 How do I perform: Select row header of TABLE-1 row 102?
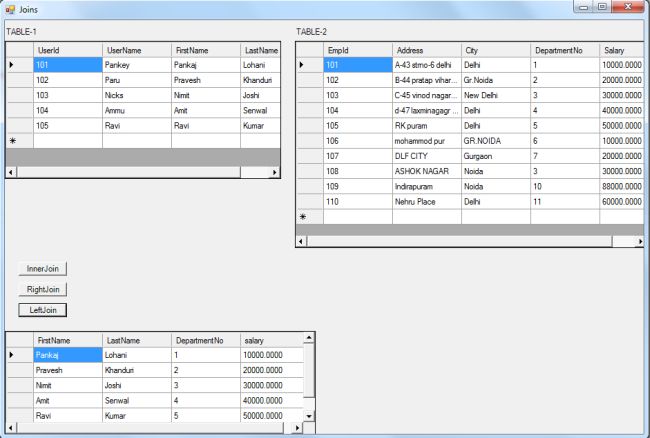(20, 80)
